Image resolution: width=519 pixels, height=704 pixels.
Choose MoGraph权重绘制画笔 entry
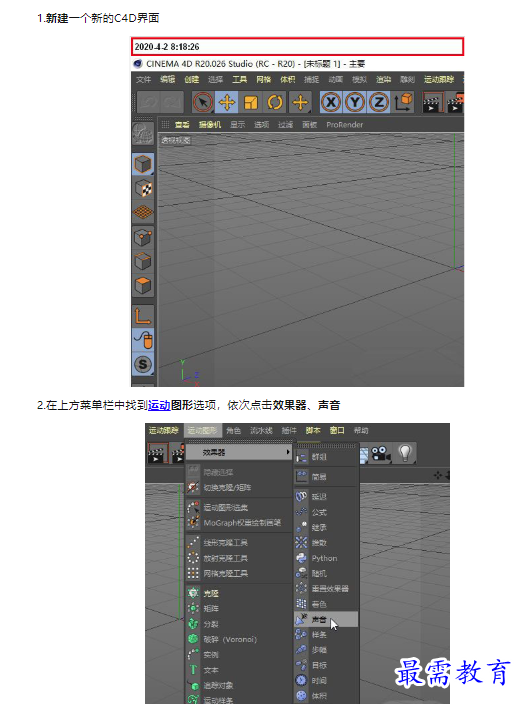tap(239, 523)
